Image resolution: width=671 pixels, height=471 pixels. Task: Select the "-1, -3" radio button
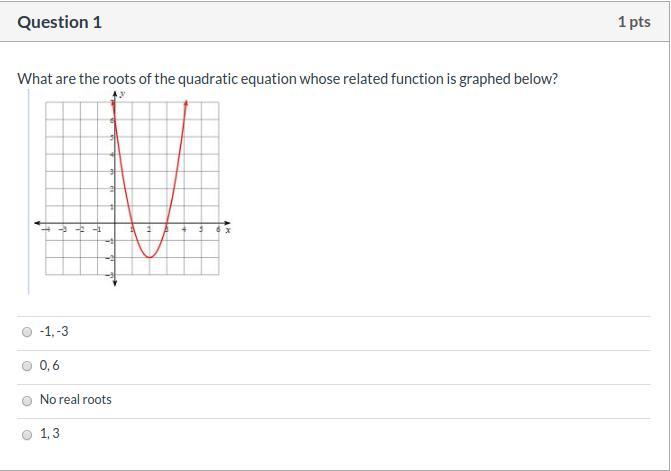[x=27, y=332]
